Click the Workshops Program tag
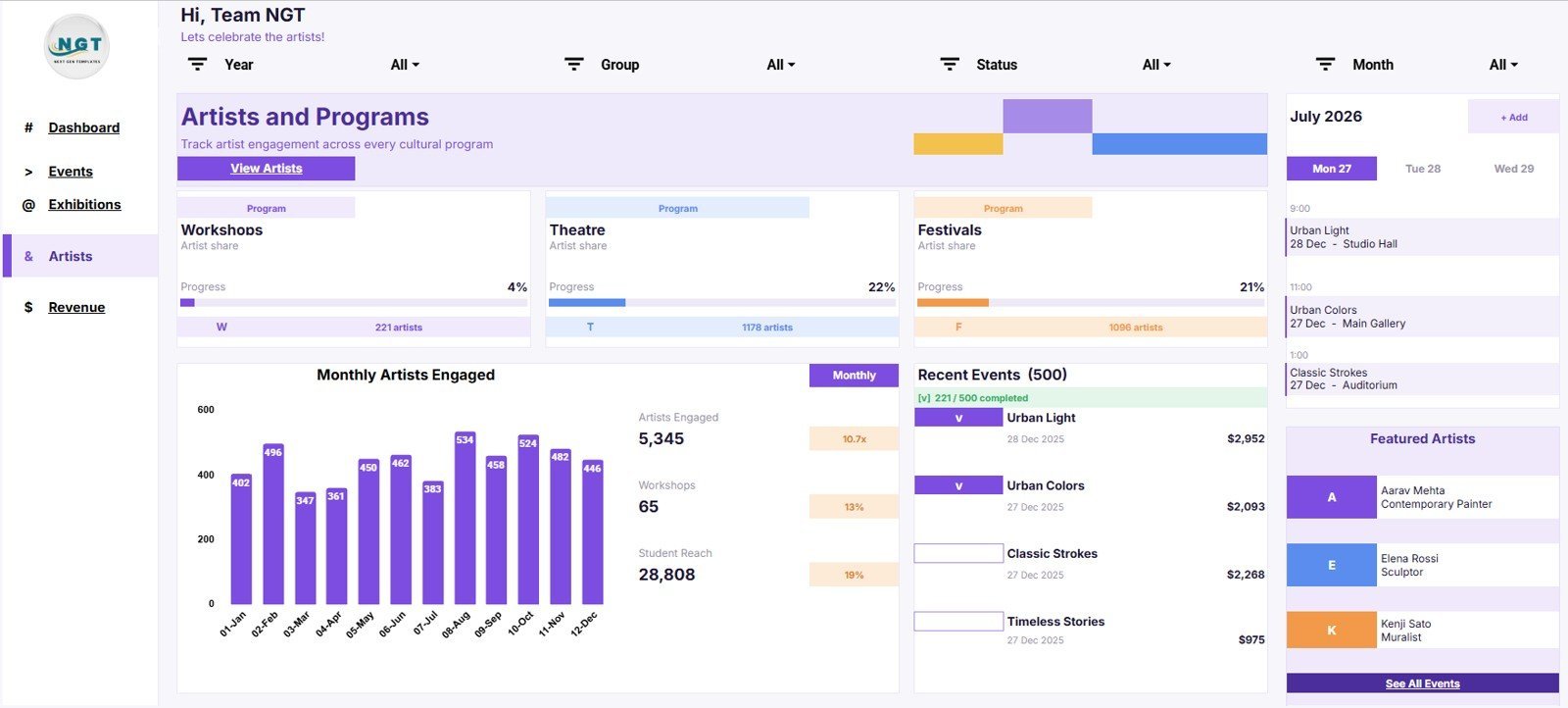This screenshot has height=708, width=1568. tap(266, 208)
